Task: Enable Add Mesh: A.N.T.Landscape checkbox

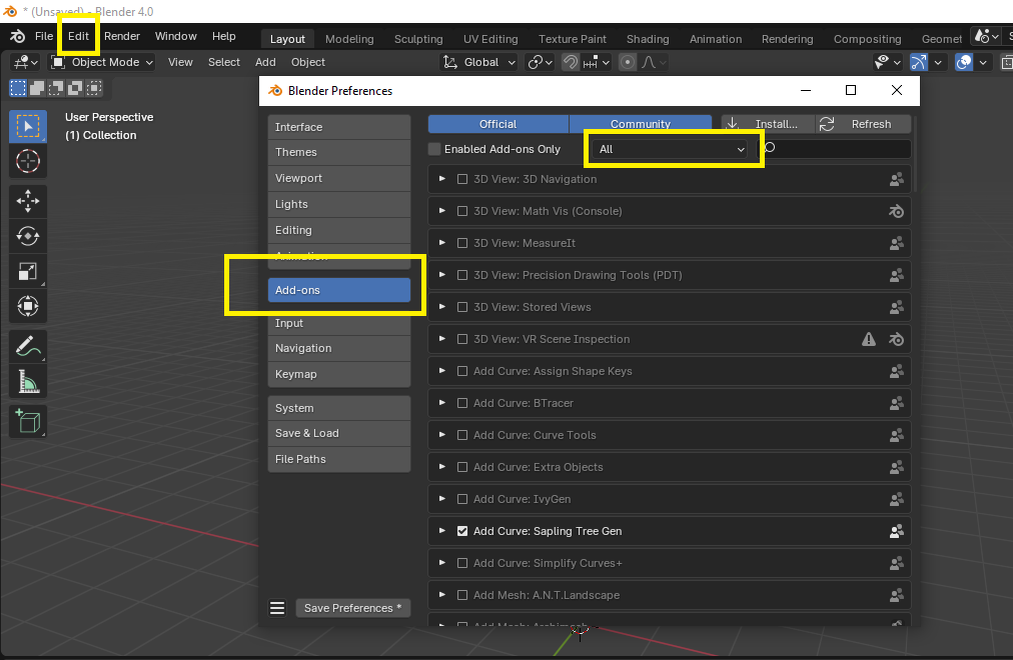Action: click(463, 595)
